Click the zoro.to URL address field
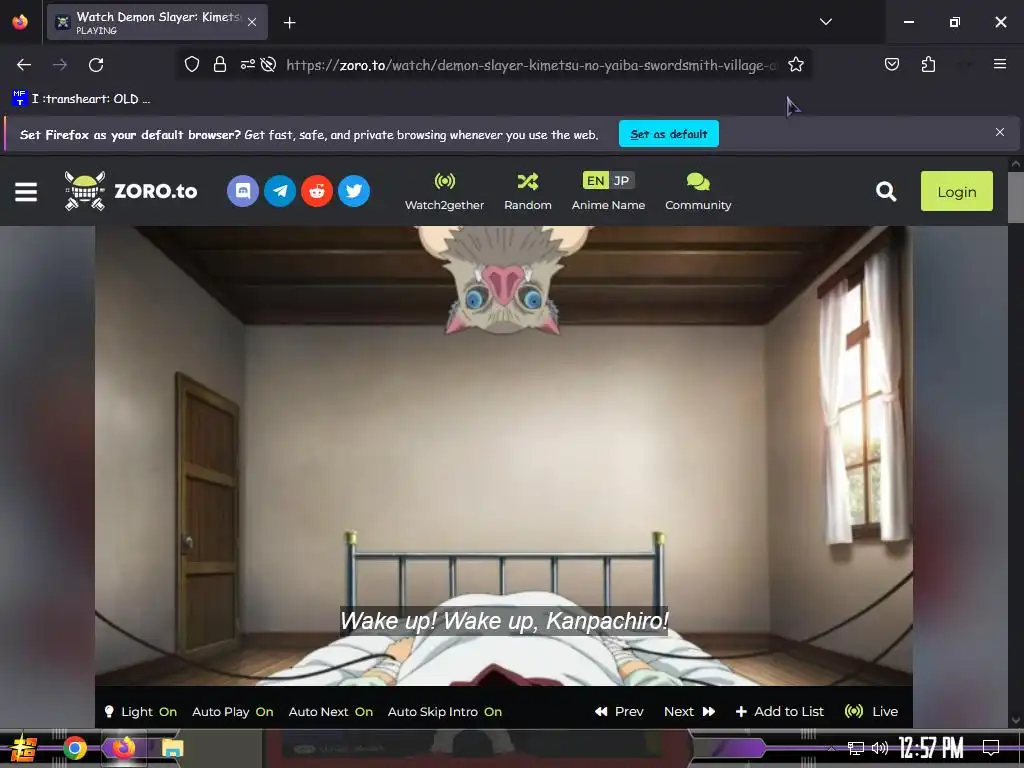 click(532, 65)
